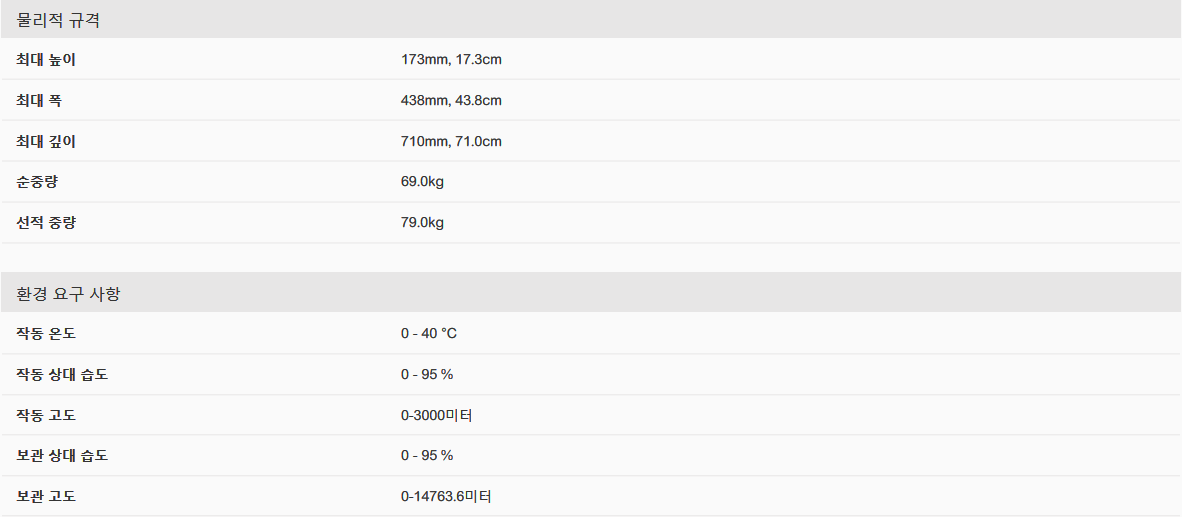Click the 79.0kg shipping weight value
This screenshot has height=517, width=1182.
pos(422,223)
